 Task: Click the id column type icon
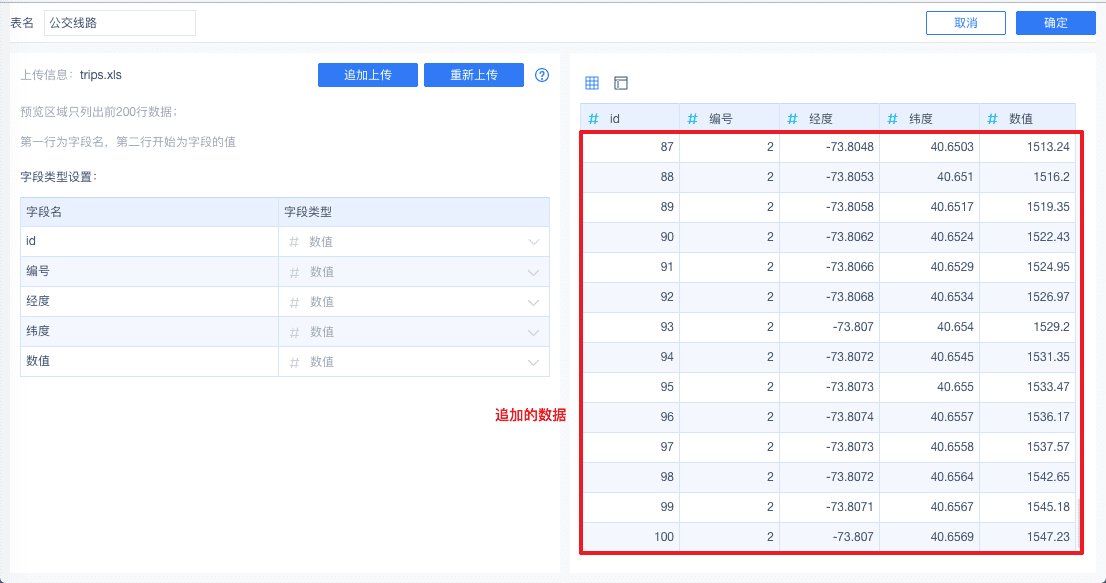(x=594, y=119)
